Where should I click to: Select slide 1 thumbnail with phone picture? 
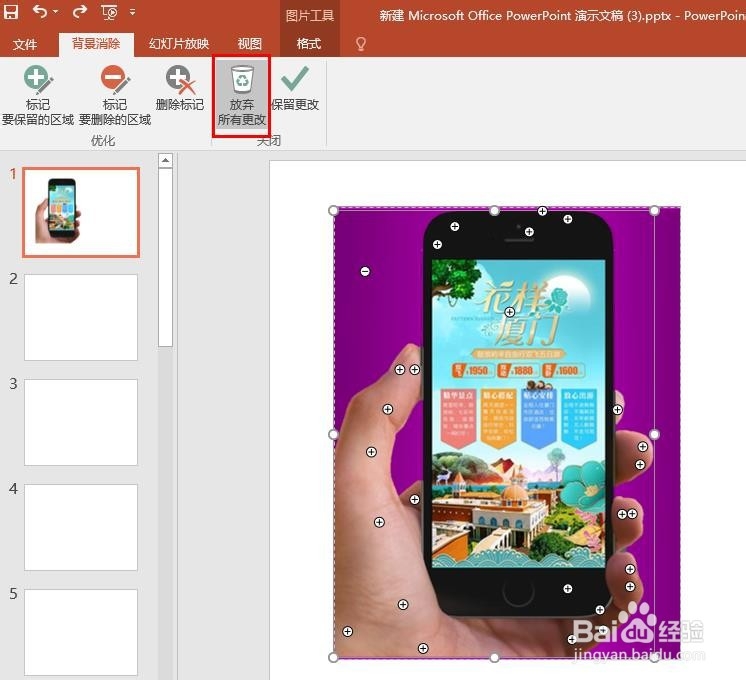(x=81, y=212)
